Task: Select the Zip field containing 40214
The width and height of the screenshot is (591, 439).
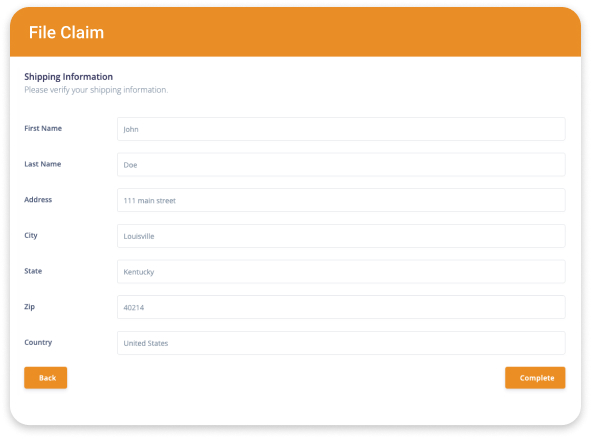Action: click(341, 307)
